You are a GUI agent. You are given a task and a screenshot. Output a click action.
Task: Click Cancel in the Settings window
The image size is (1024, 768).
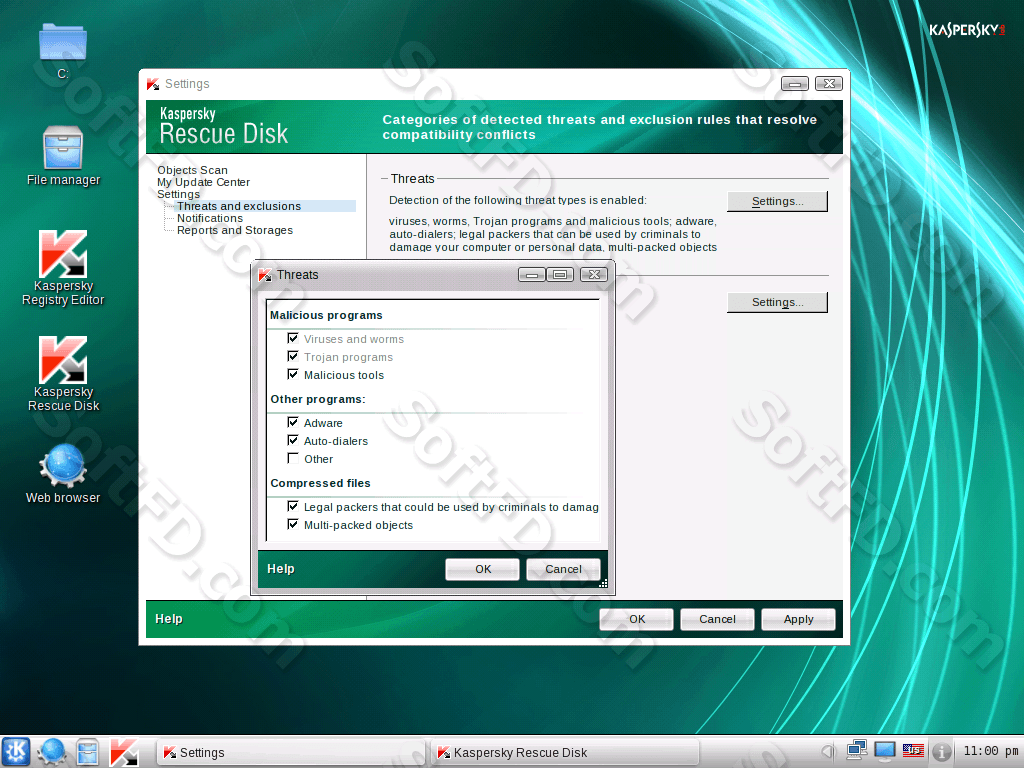click(x=717, y=619)
